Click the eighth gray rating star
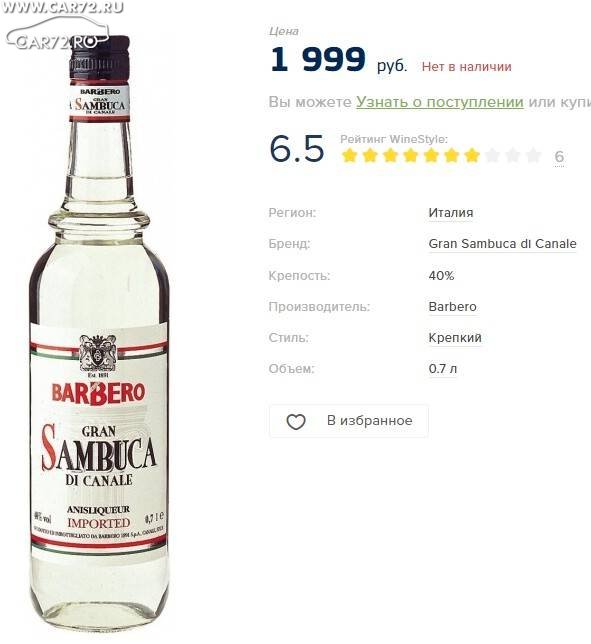Viewport: 591px width, 644px height. coord(492,156)
